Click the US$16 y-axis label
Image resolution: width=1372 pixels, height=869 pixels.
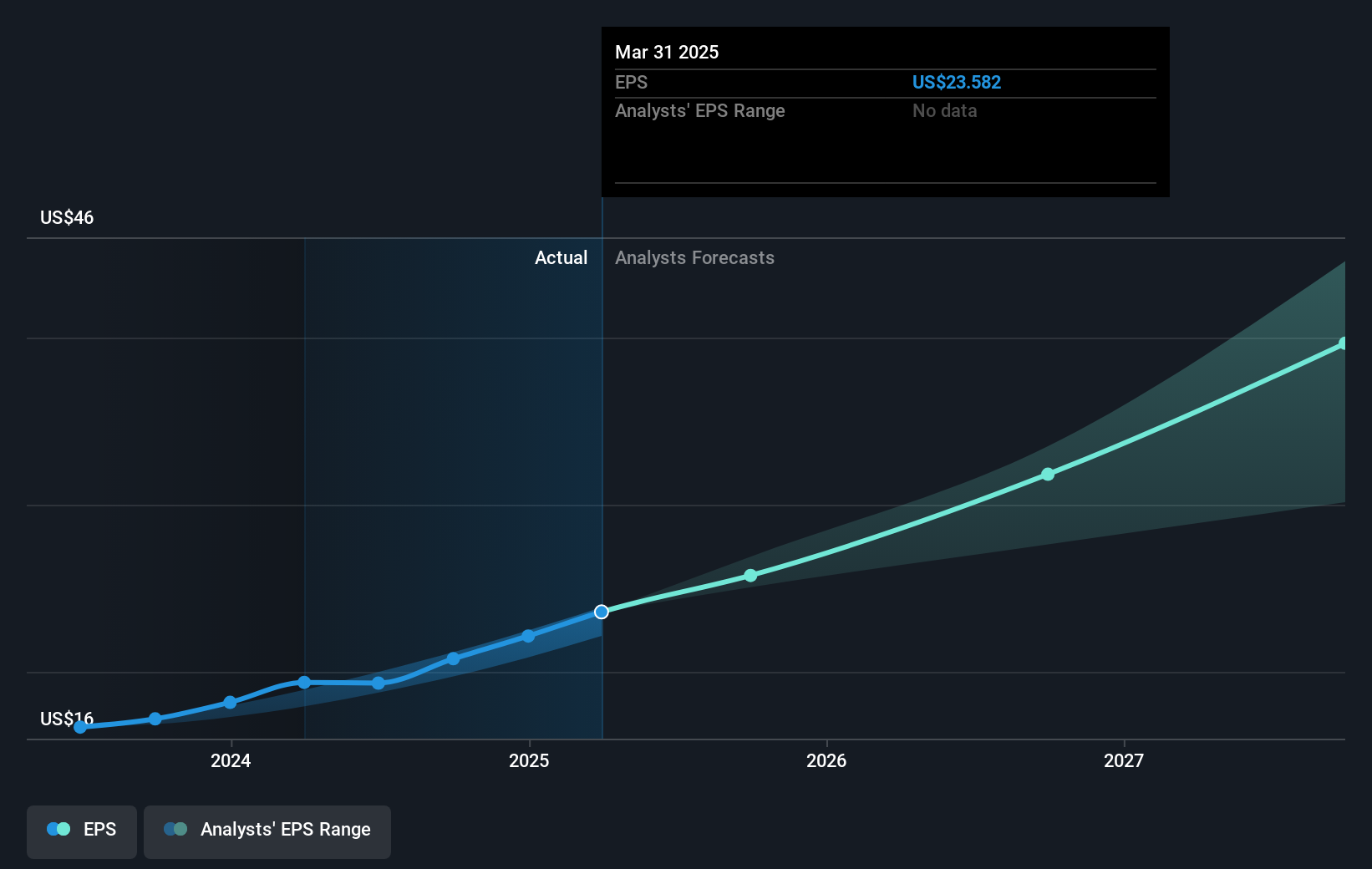[67, 719]
